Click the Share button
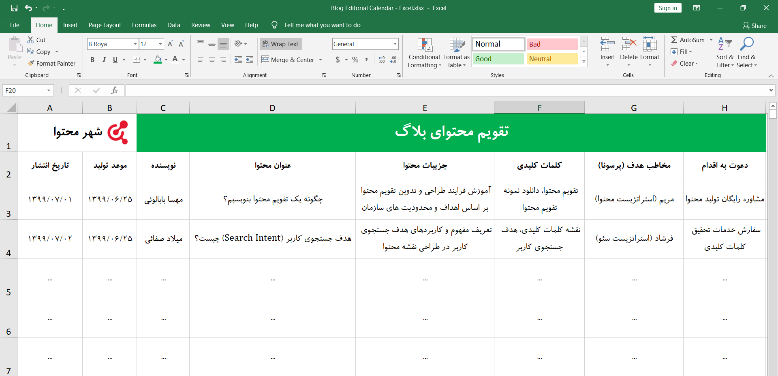Screen dimensions: 778x376 tap(754, 25)
